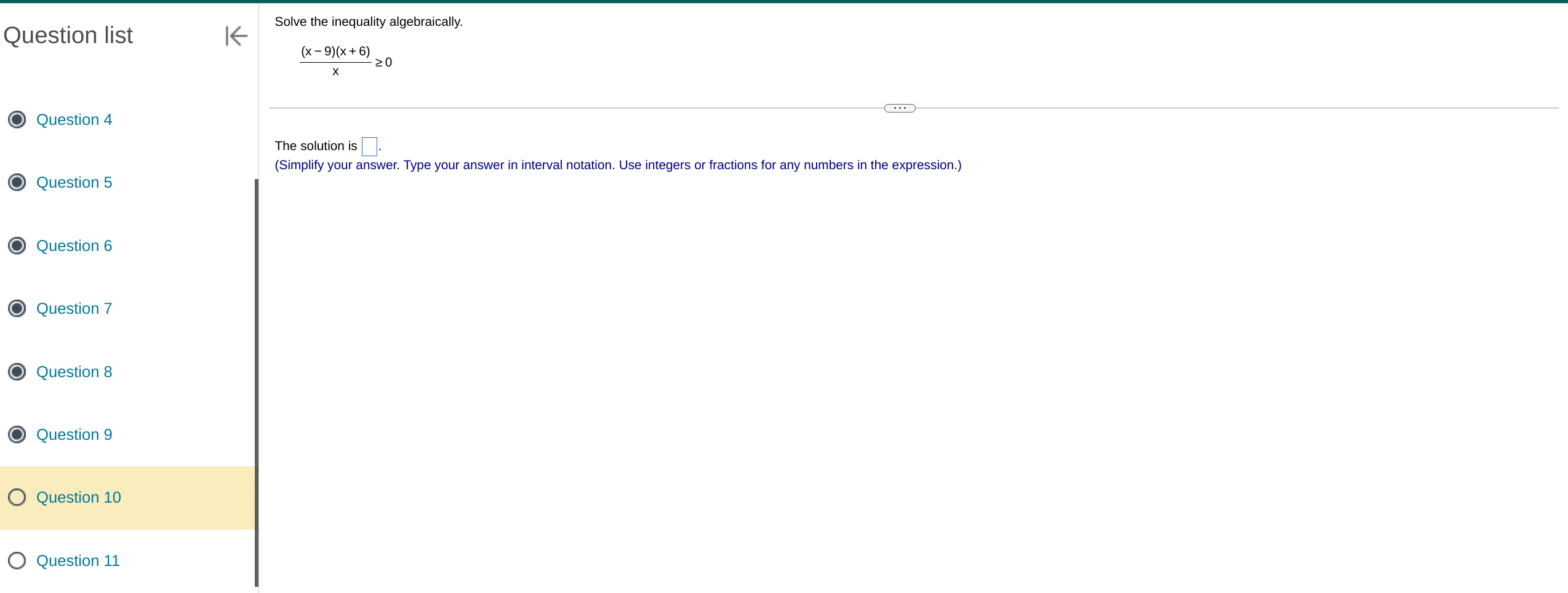Viewport: 1568px width, 593px height.
Task: Open Question 9 from the list
Action: (x=74, y=434)
